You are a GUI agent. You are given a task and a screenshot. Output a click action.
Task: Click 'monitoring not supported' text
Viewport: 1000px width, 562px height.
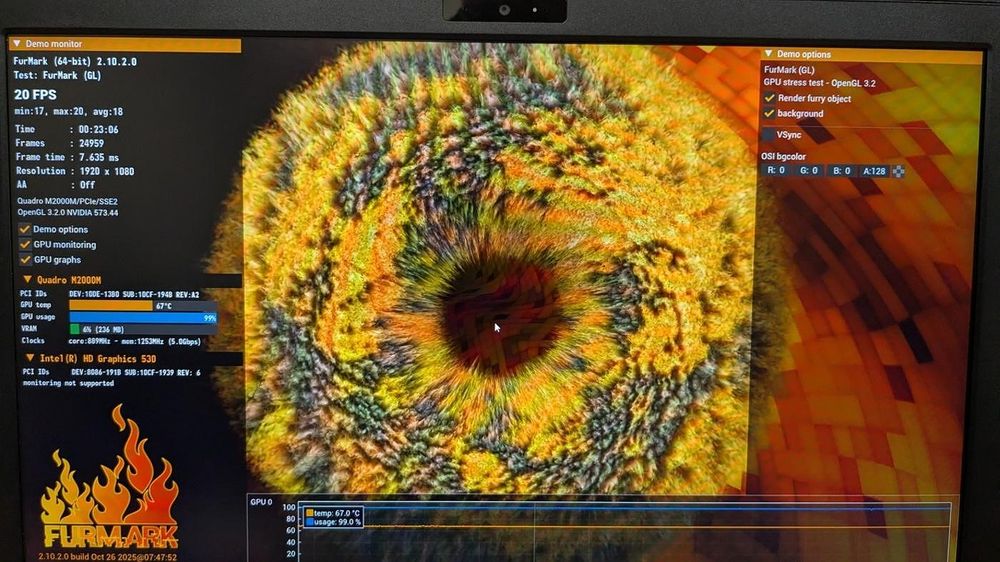point(68,383)
